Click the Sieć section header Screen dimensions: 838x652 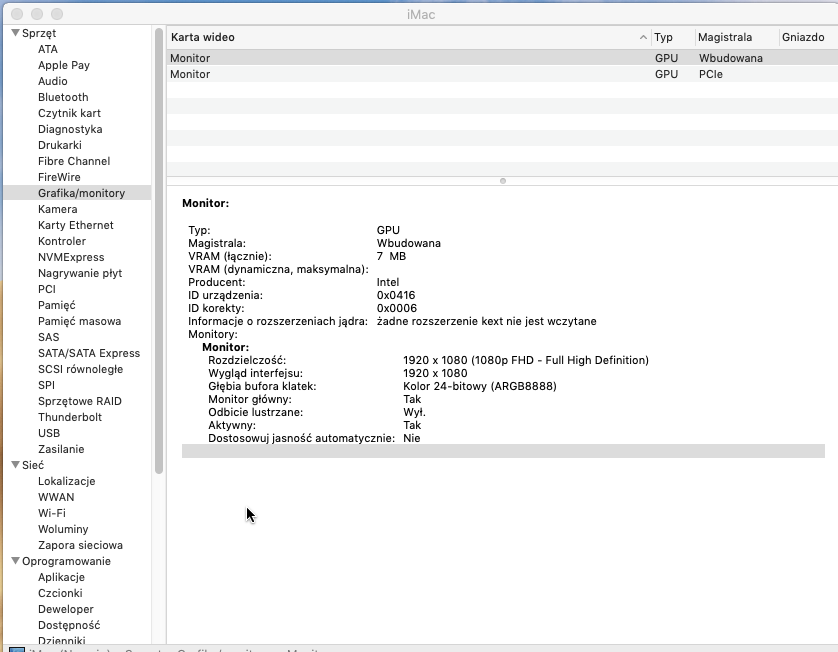tap(33, 465)
